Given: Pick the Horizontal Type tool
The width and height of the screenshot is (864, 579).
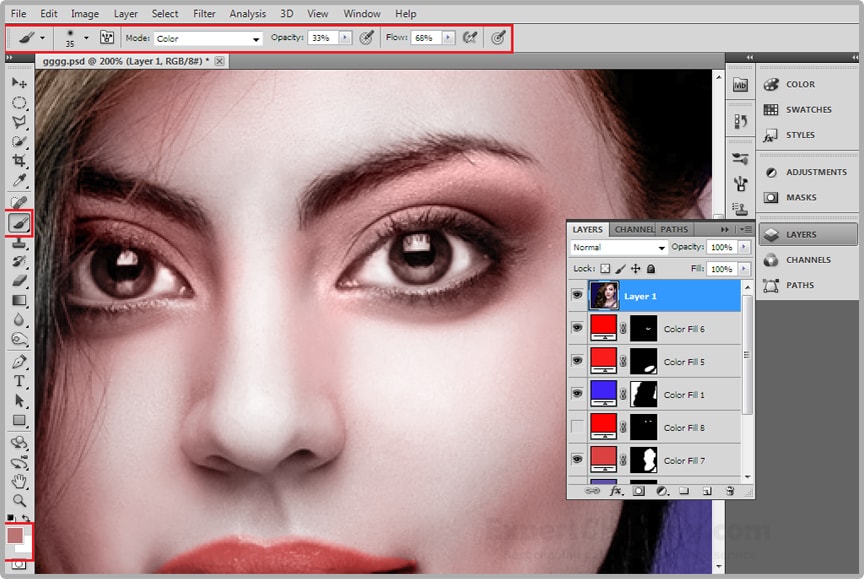Looking at the screenshot, I should (19, 381).
